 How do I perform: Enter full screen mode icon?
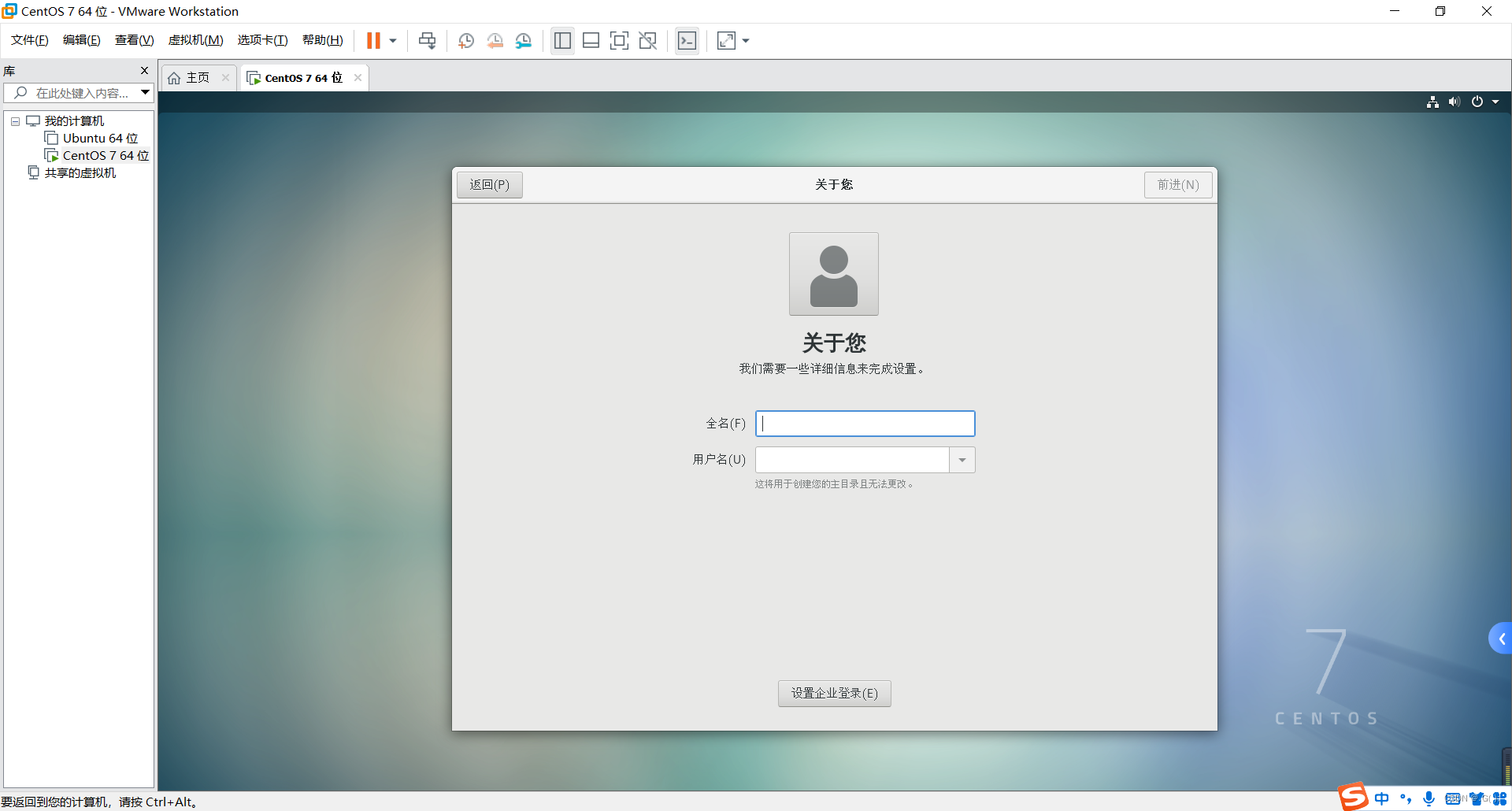pos(620,41)
